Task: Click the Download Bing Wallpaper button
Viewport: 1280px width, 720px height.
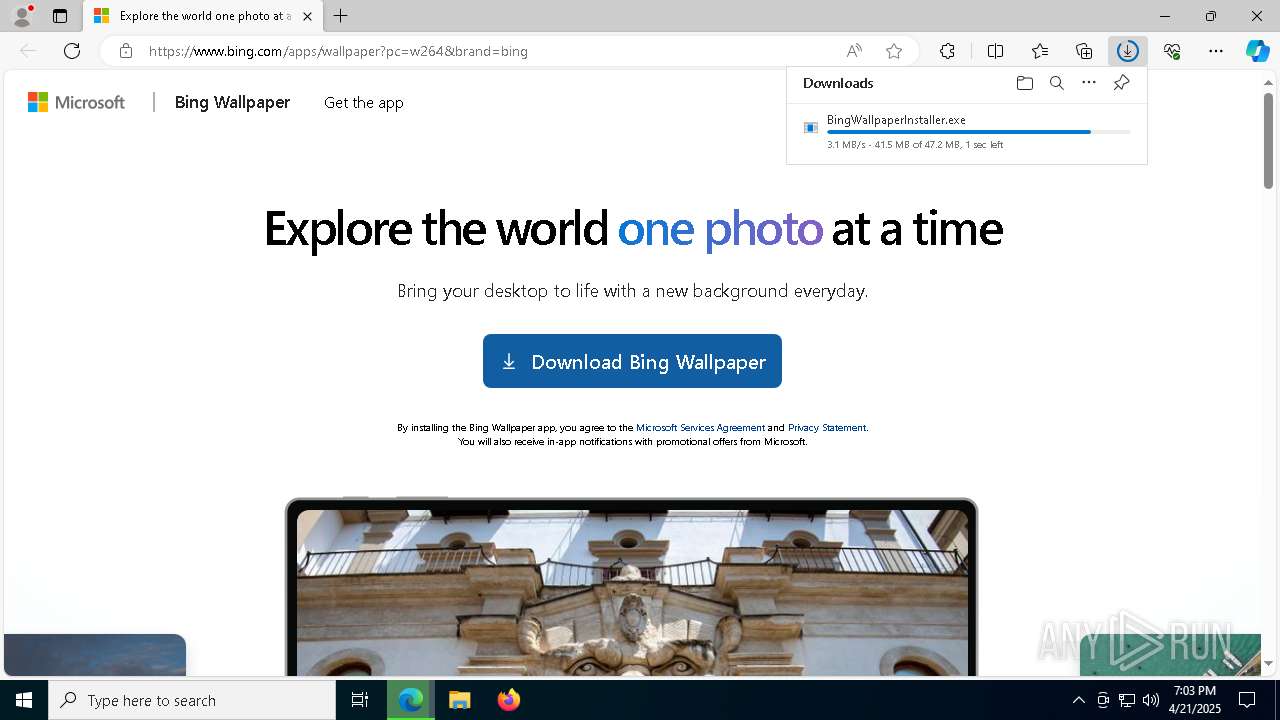Action: pos(632,361)
